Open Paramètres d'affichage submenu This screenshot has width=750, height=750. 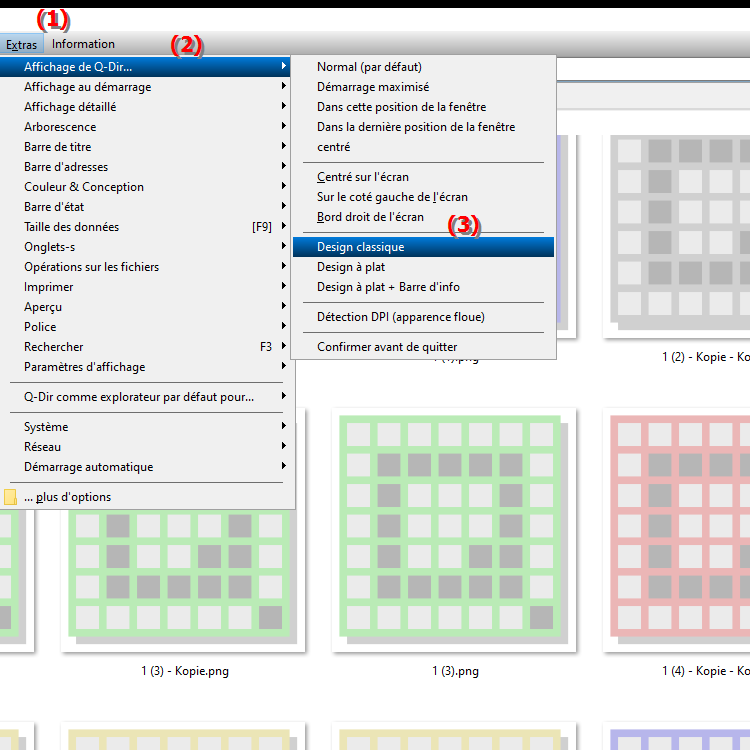(x=145, y=367)
